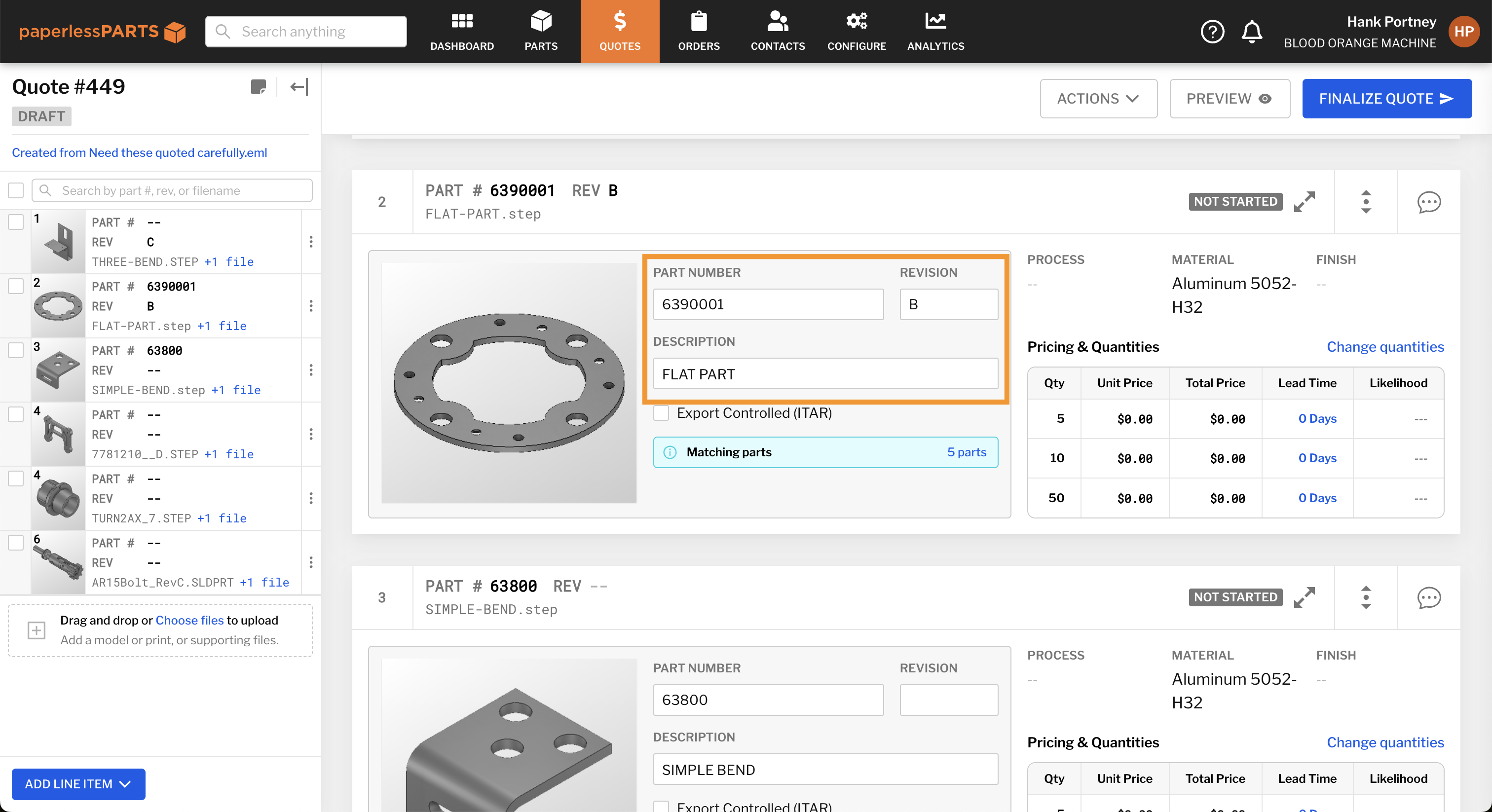Check the Export Controlled (ITAR) box

point(661,413)
